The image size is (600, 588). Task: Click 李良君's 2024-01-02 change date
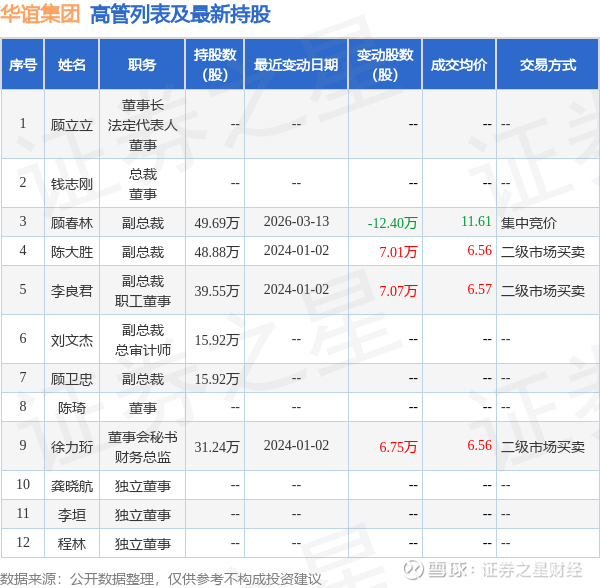[296, 290]
